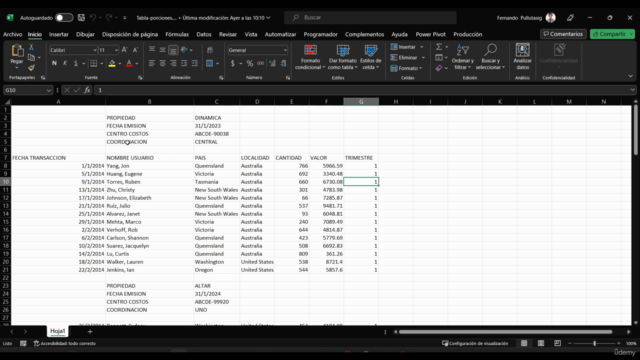Viewport: 640px width, 360px height.
Task: Add a new sheet with the plus button
Action: click(90, 331)
